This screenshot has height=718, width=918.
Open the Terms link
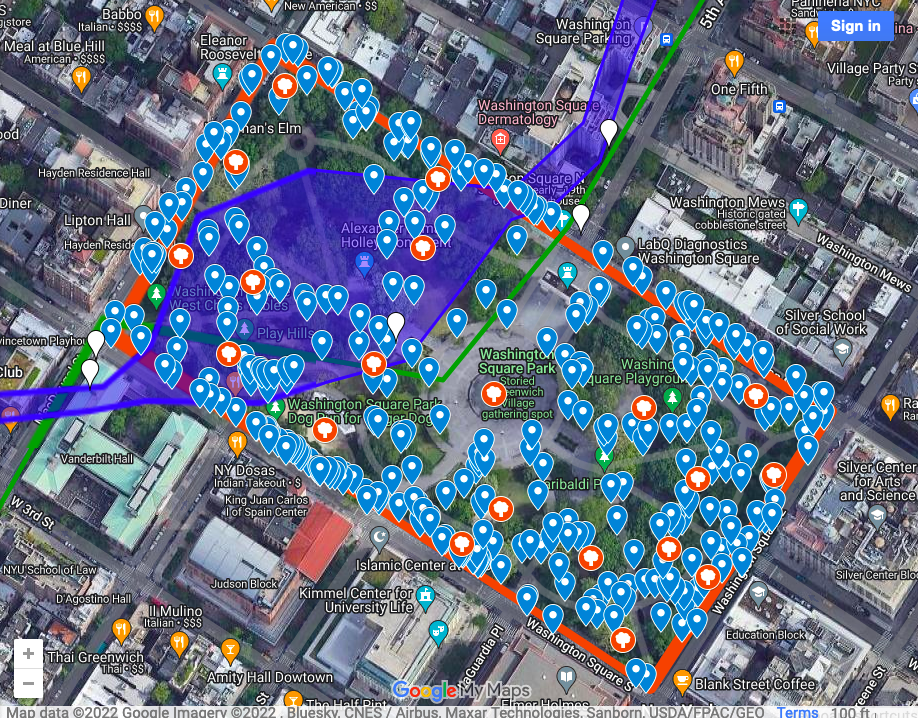pyautogui.click(x=797, y=712)
